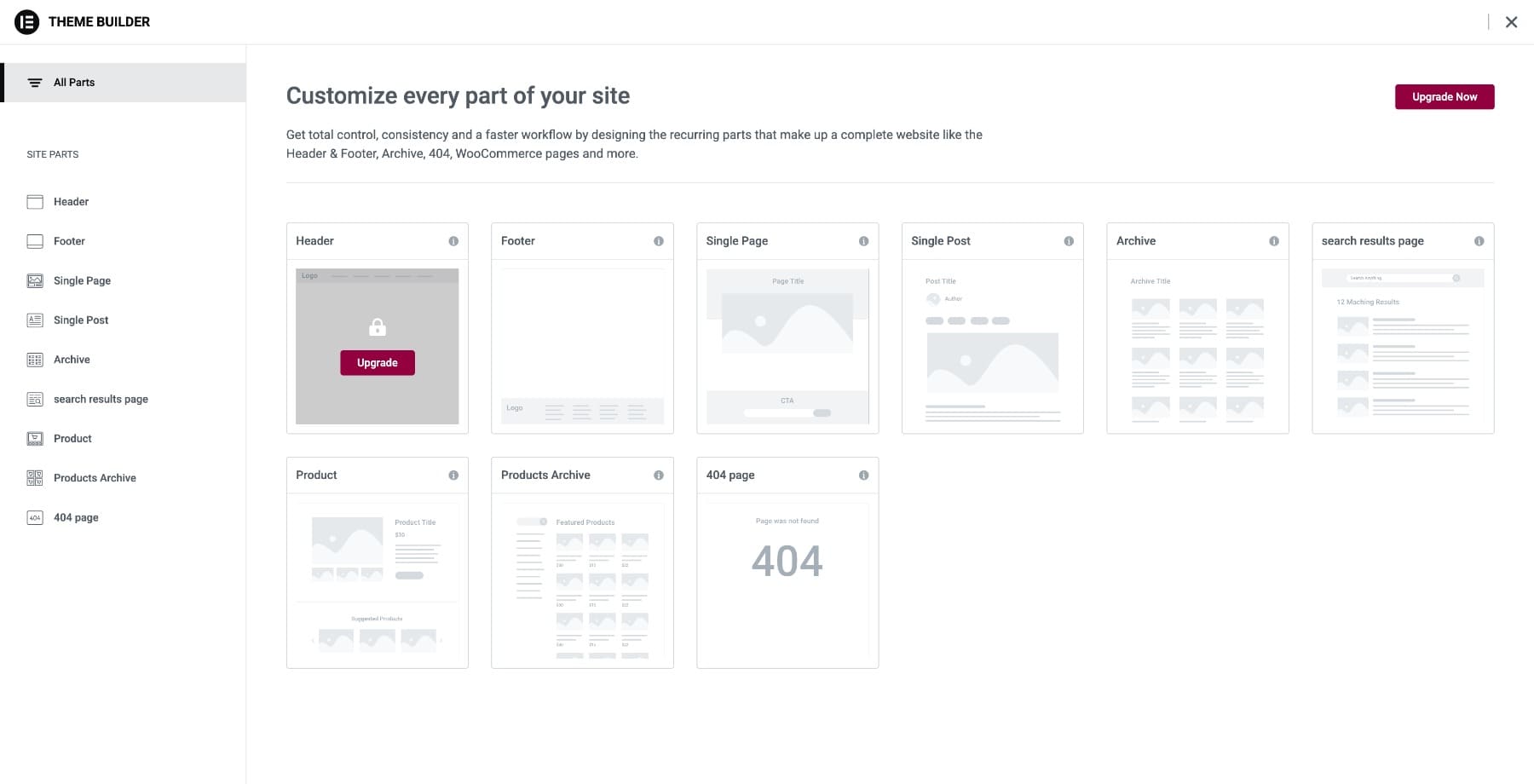
Task: Click the Elementor logo icon
Action: 28,21
